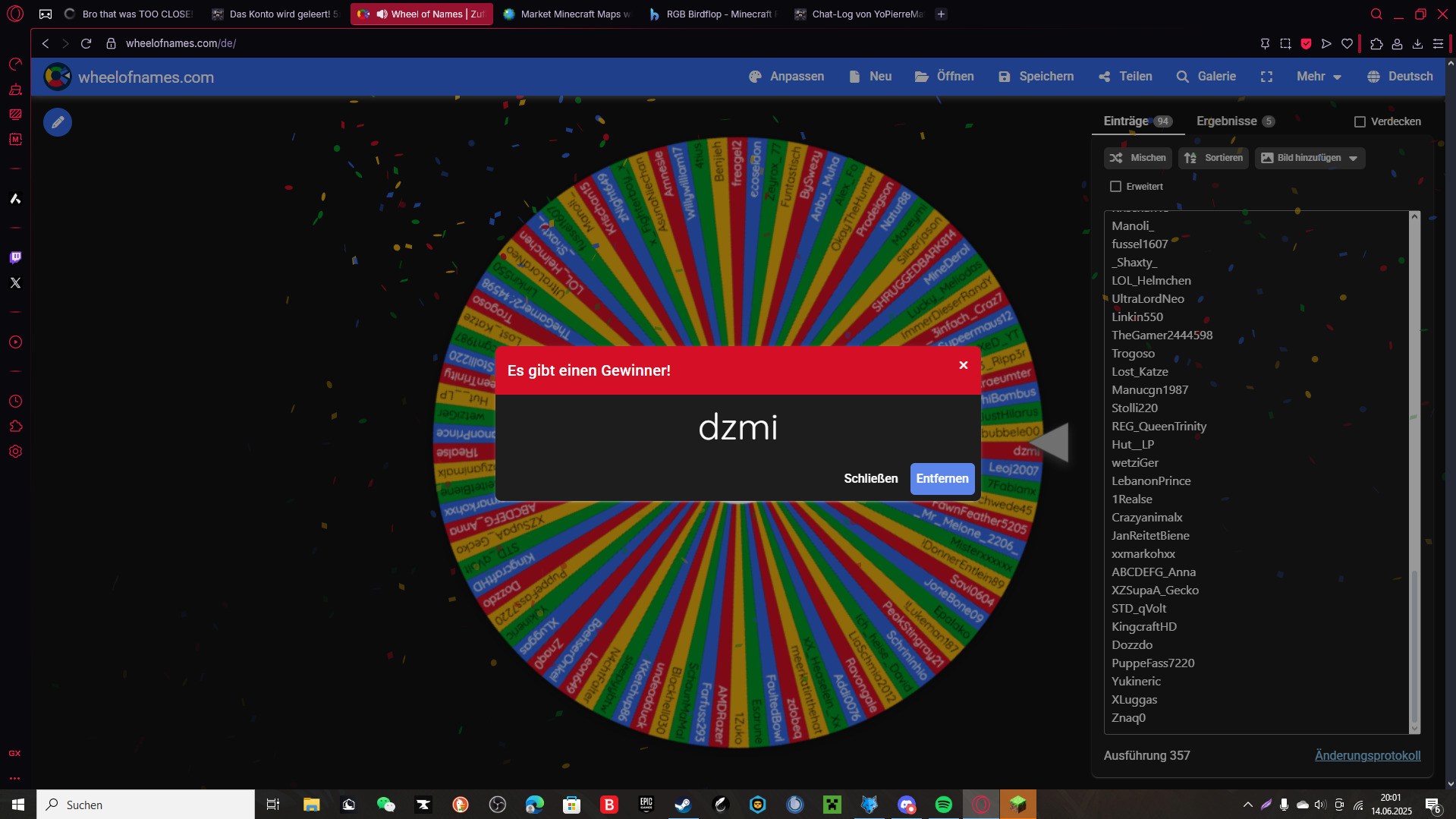Close the winner dialog with X
Screen dimensions: 1456x819
click(x=964, y=365)
